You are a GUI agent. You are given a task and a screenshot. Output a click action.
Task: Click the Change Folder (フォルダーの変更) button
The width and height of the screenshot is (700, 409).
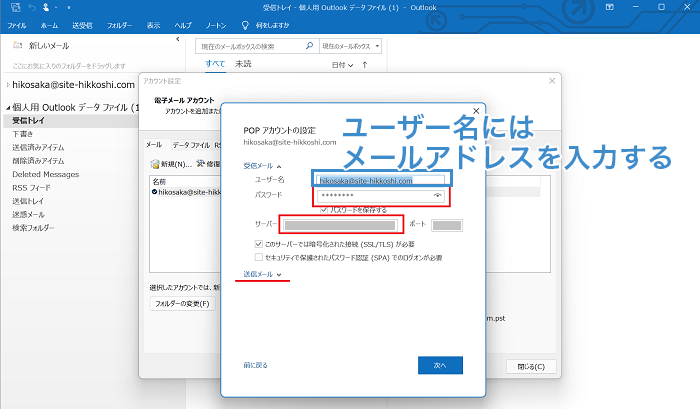[182, 304]
